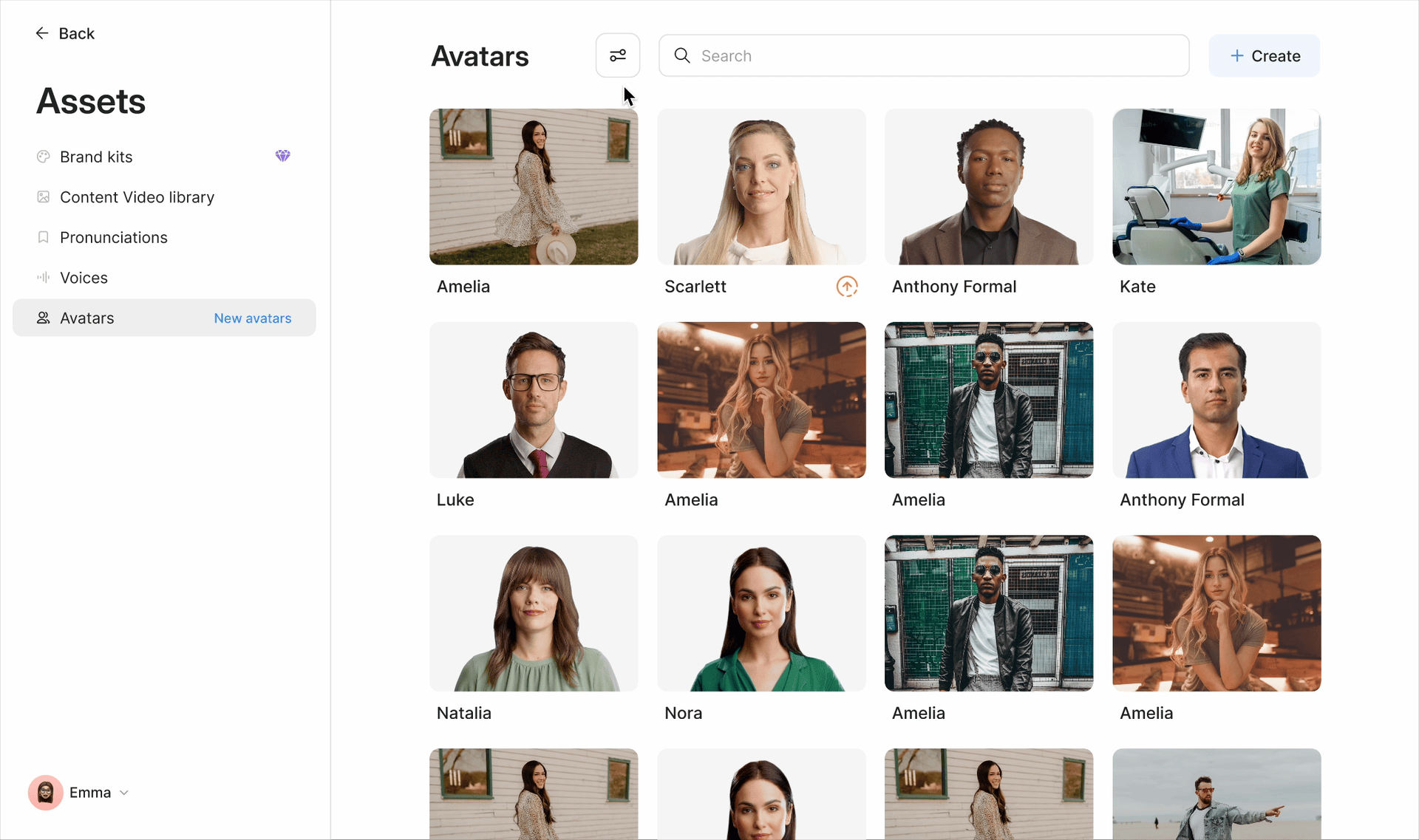Pick the Natalia avatar thumbnail
Image resolution: width=1419 pixels, height=840 pixels.
click(x=533, y=613)
